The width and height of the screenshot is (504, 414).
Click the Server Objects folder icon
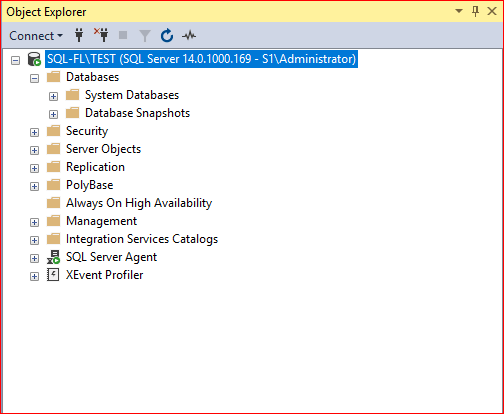(53, 149)
